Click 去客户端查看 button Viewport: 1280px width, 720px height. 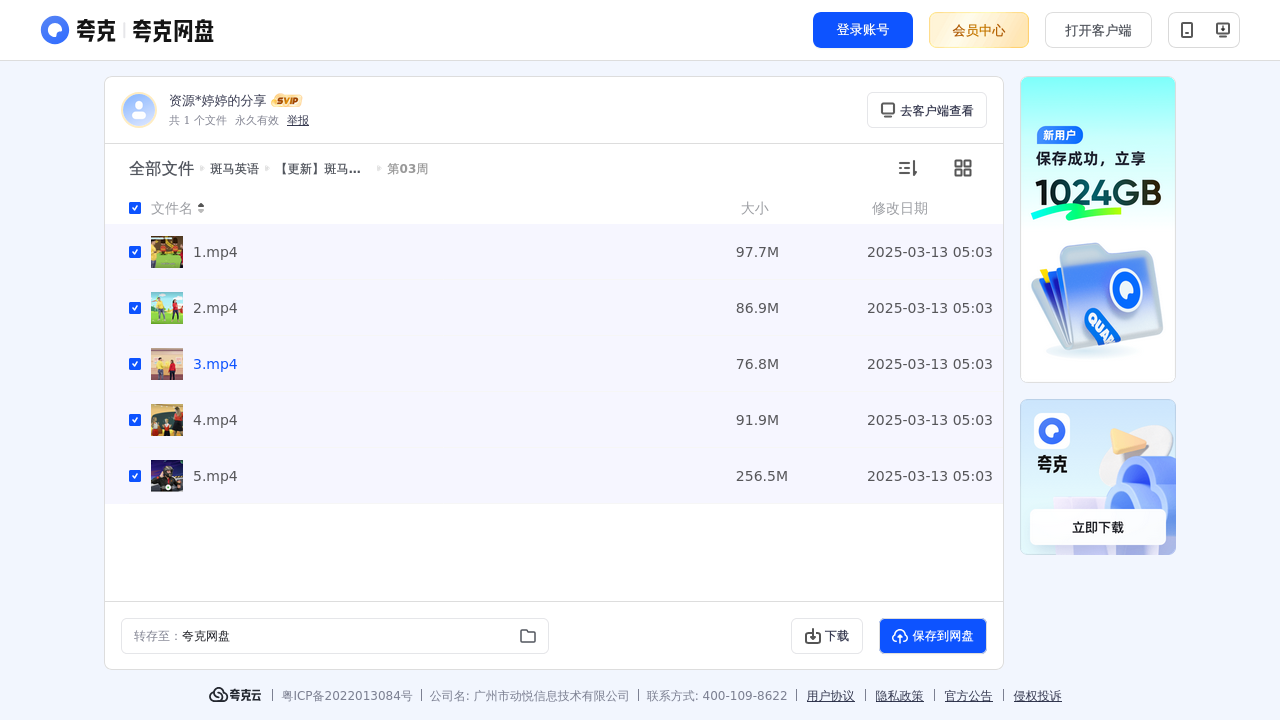[x=927, y=110]
